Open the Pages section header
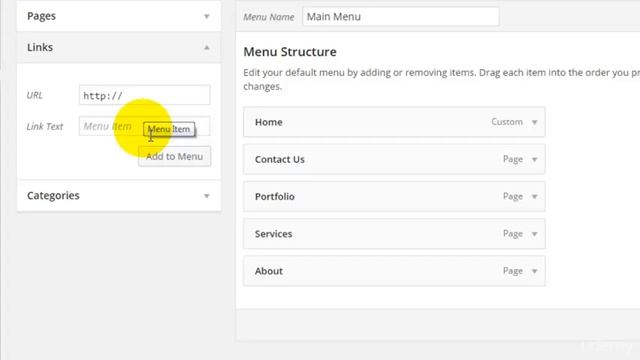 pyautogui.click(x=119, y=16)
